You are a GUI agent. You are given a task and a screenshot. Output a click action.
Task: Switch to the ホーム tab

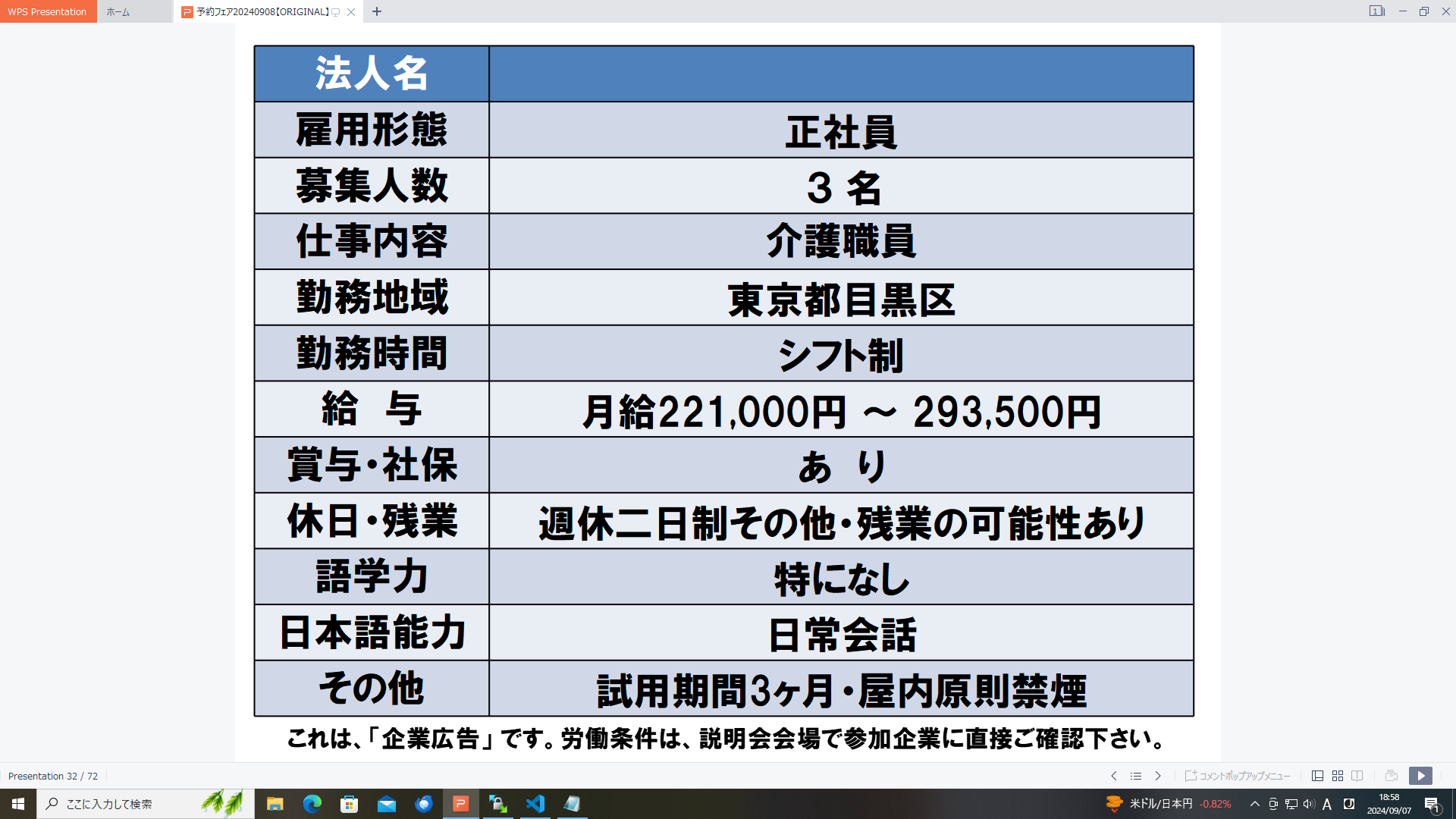click(x=135, y=11)
